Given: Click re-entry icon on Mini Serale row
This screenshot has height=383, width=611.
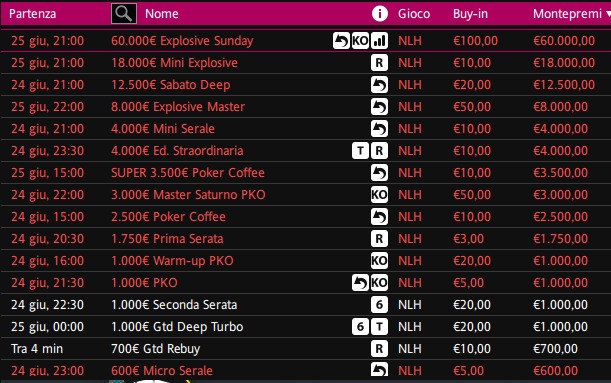Looking at the screenshot, I should tap(379, 129).
